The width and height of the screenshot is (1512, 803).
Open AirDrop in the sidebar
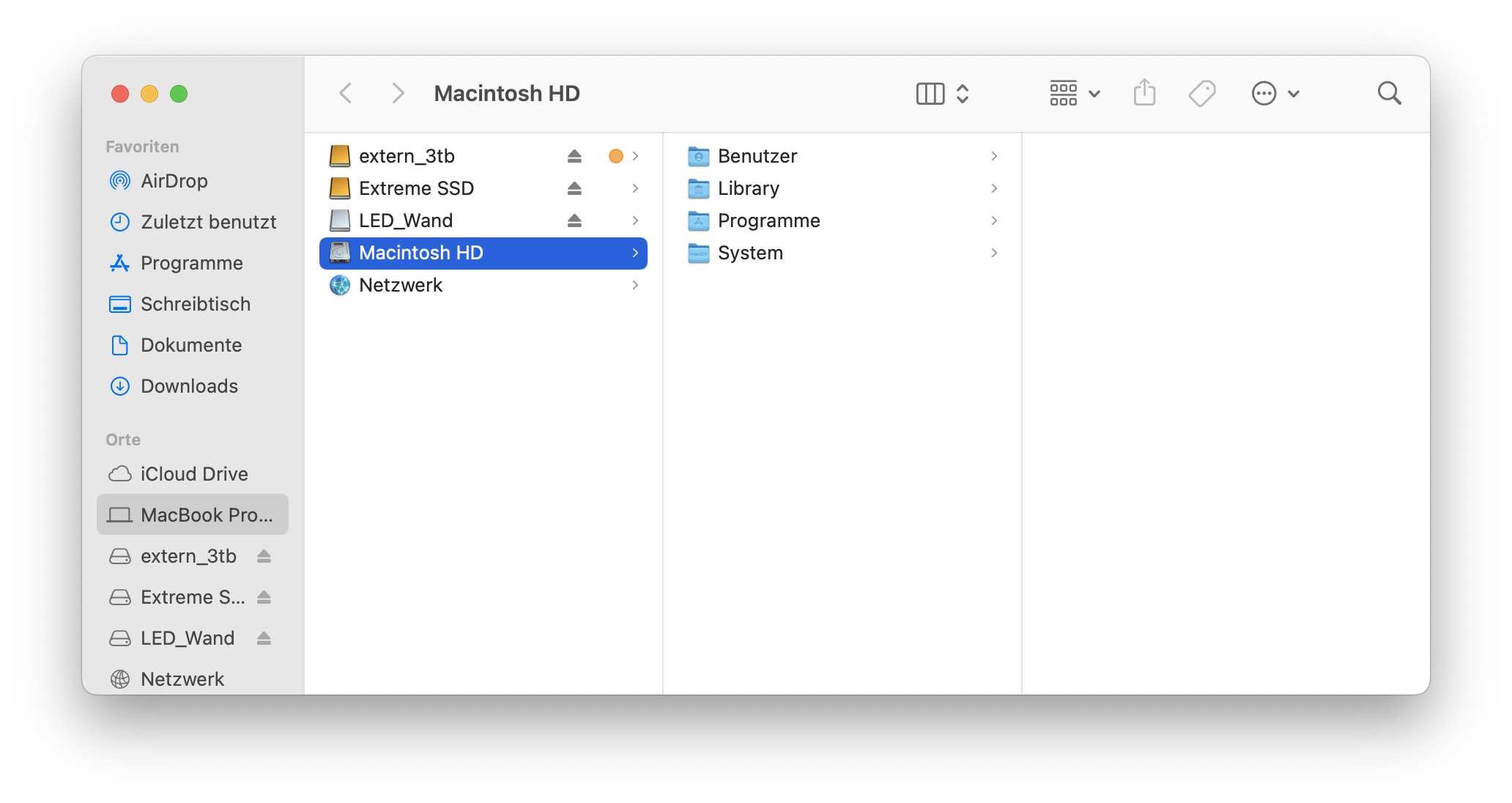[174, 181]
